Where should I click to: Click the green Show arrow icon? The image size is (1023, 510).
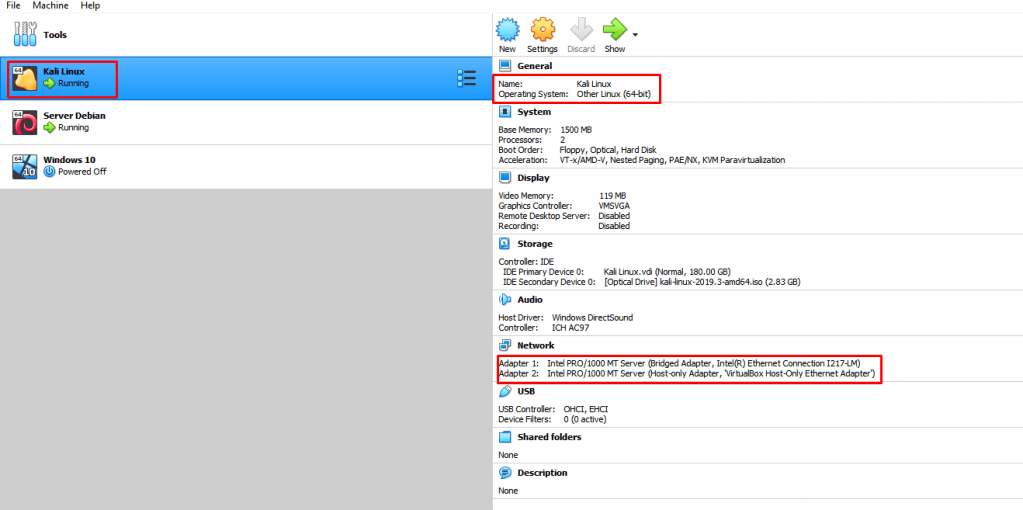[614, 30]
